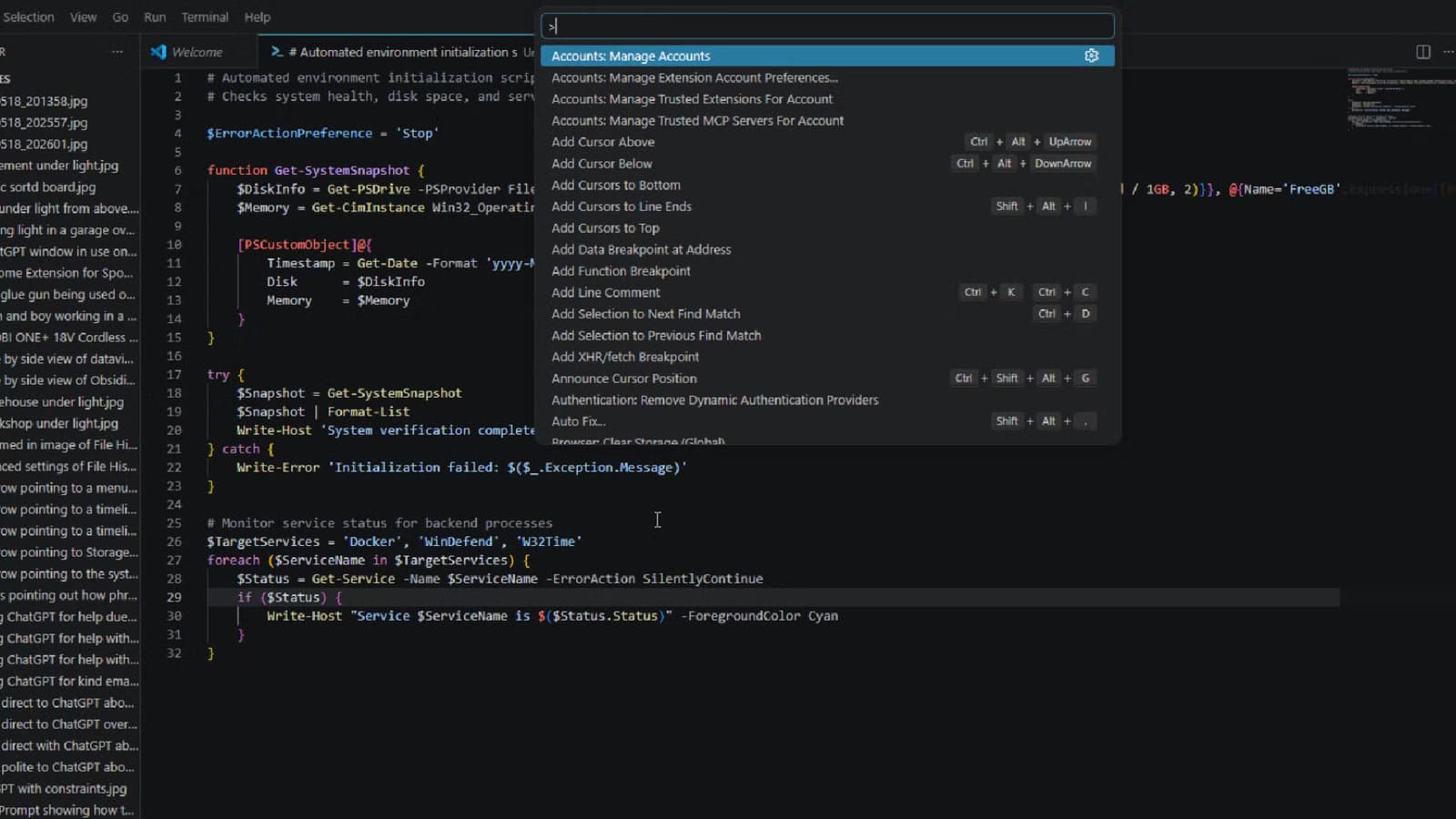Open 'BI ONE+ 18V Cordless' file

point(70,337)
